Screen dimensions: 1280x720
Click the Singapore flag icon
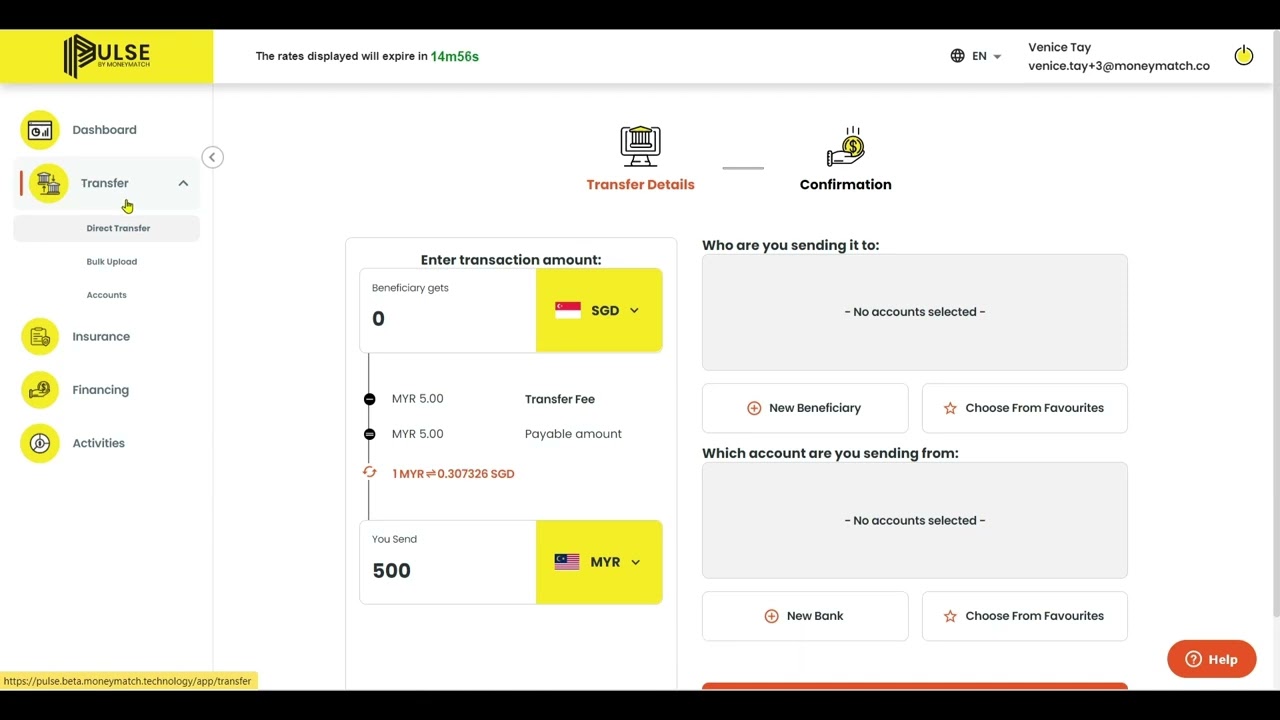click(568, 311)
